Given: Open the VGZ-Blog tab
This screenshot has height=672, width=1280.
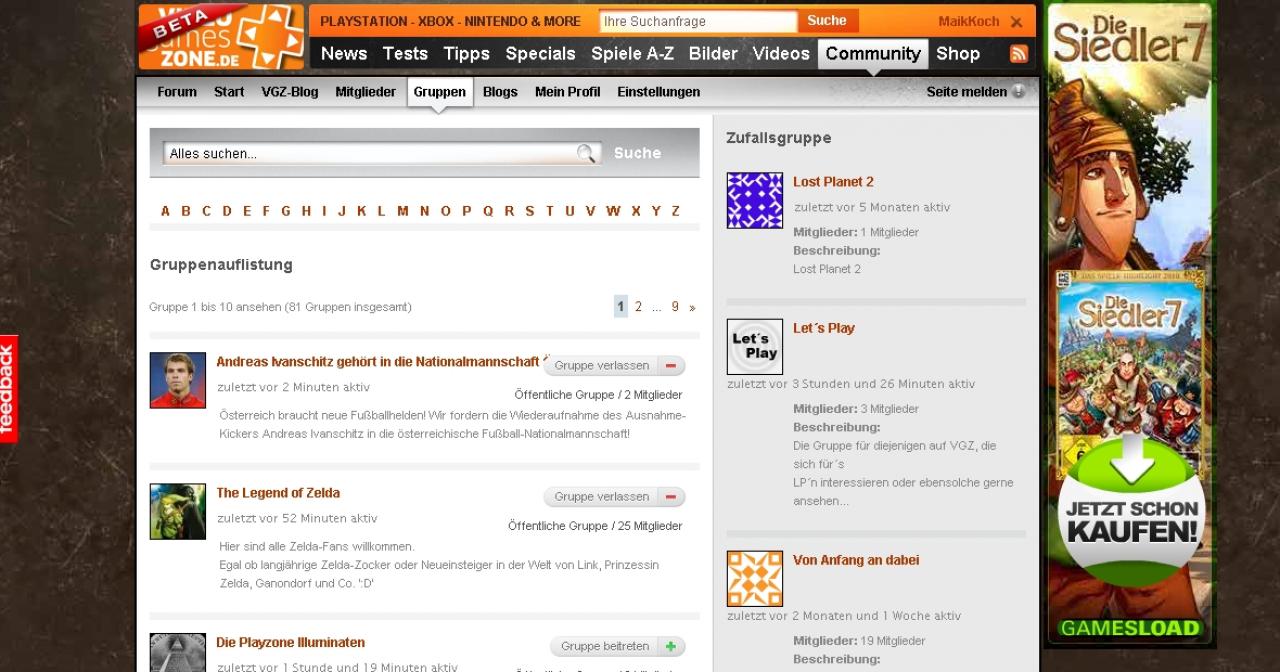Looking at the screenshot, I should coord(290,91).
